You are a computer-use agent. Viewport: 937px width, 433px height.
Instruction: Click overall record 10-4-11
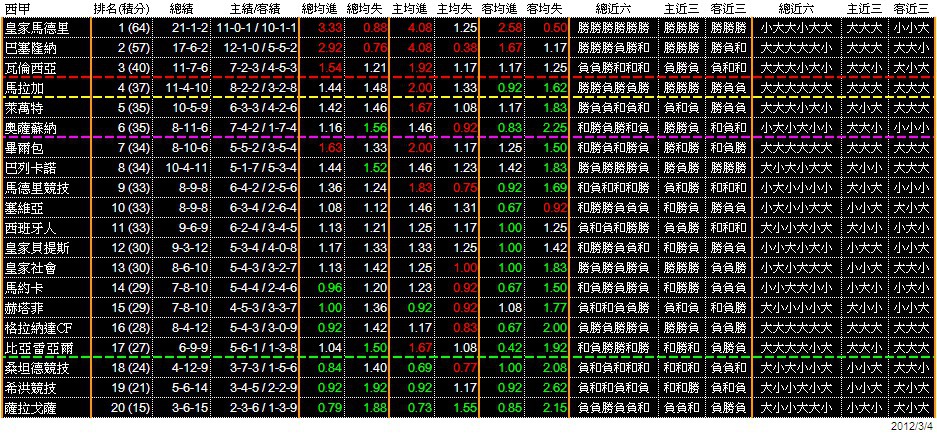pyautogui.click(x=188, y=168)
